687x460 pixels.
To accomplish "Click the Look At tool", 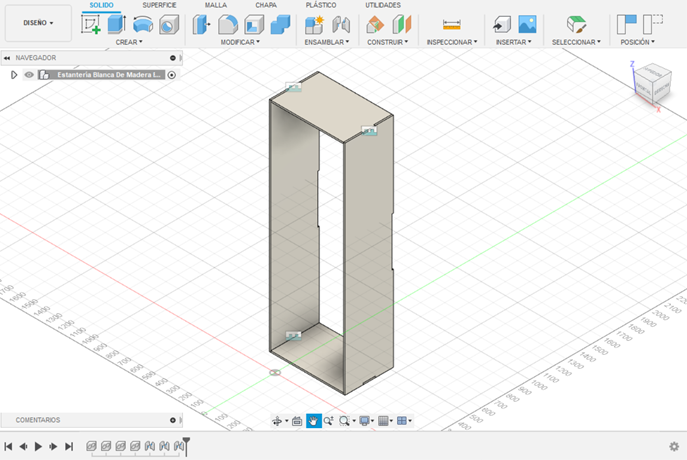I will coord(297,421).
